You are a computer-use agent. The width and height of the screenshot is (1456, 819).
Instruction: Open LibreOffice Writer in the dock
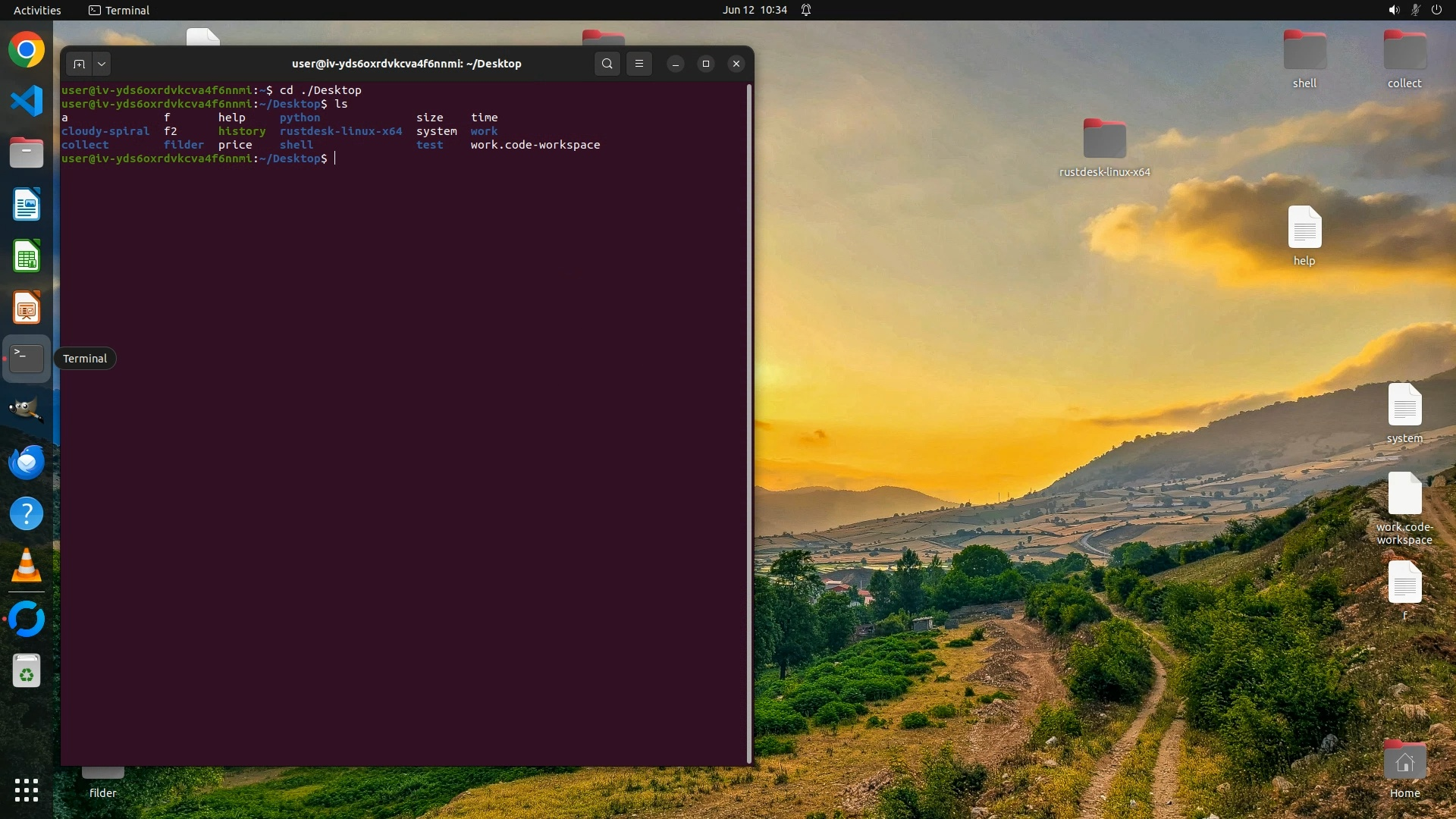(27, 205)
